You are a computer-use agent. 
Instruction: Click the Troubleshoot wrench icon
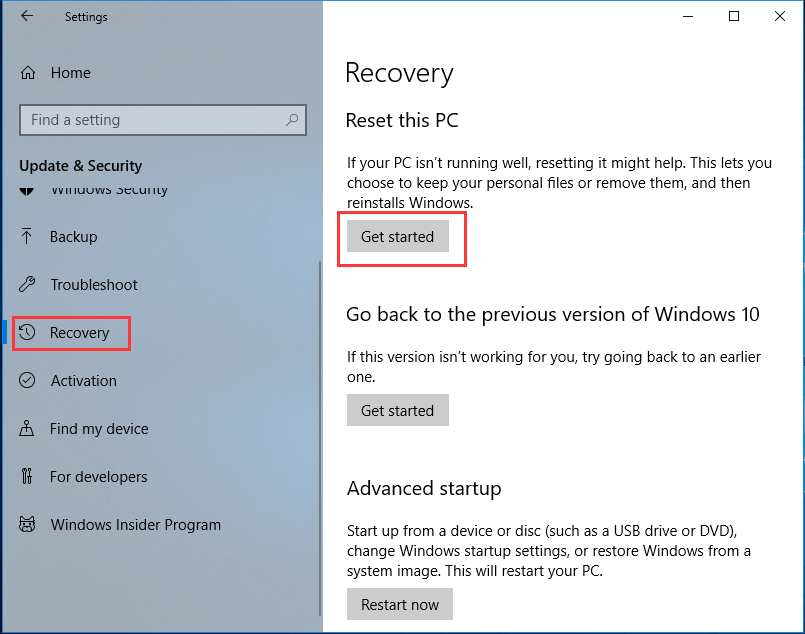29,285
